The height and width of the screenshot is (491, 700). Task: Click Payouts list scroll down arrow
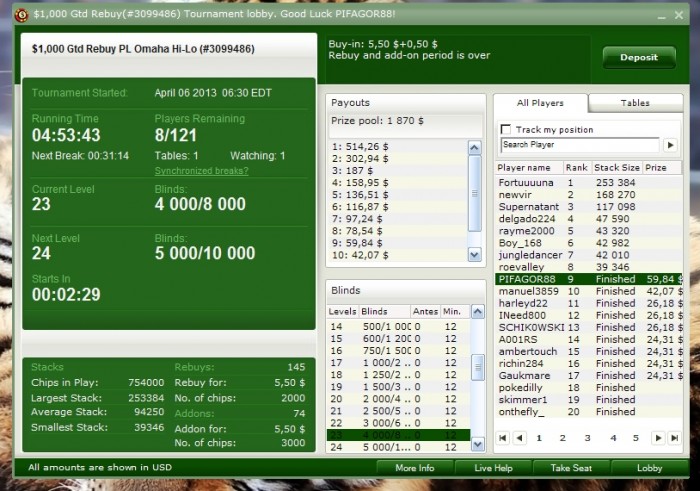point(475,255)
